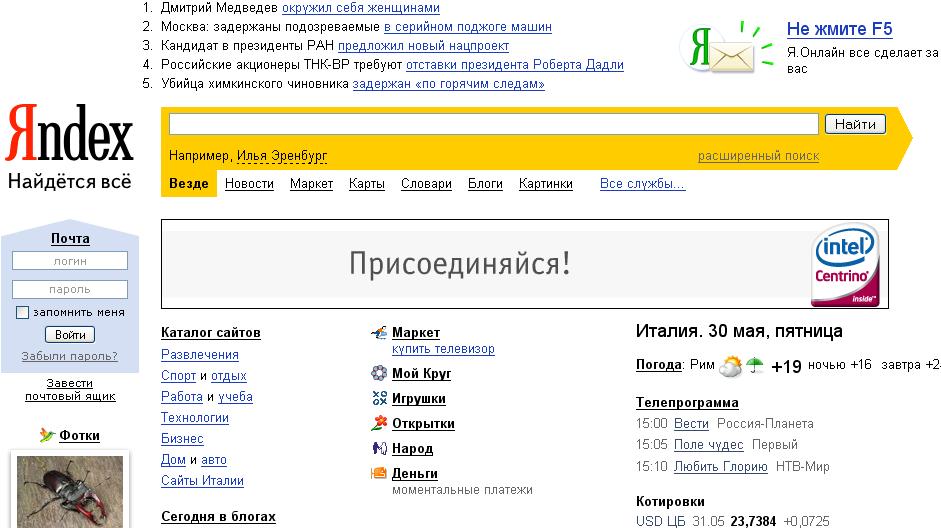Click the Мой Круг service icon
This screenshot has width=941, height=528.
(x=379, y=373)
